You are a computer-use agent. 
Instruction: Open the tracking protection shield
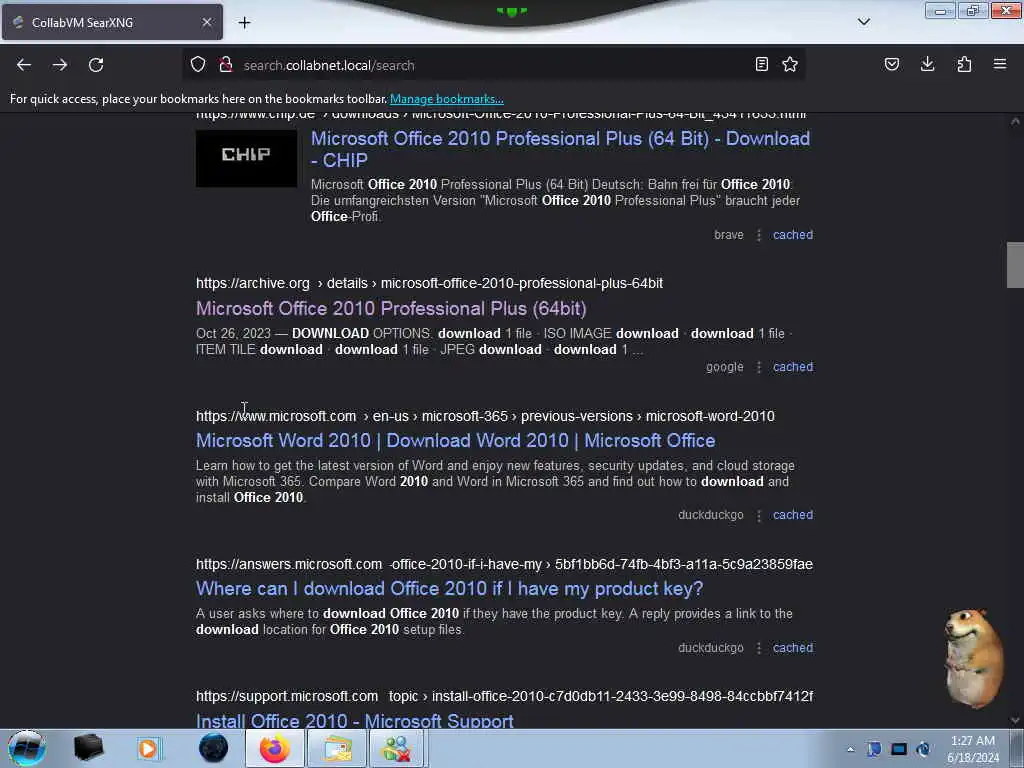pyautogui.click(x=198, y=64)
